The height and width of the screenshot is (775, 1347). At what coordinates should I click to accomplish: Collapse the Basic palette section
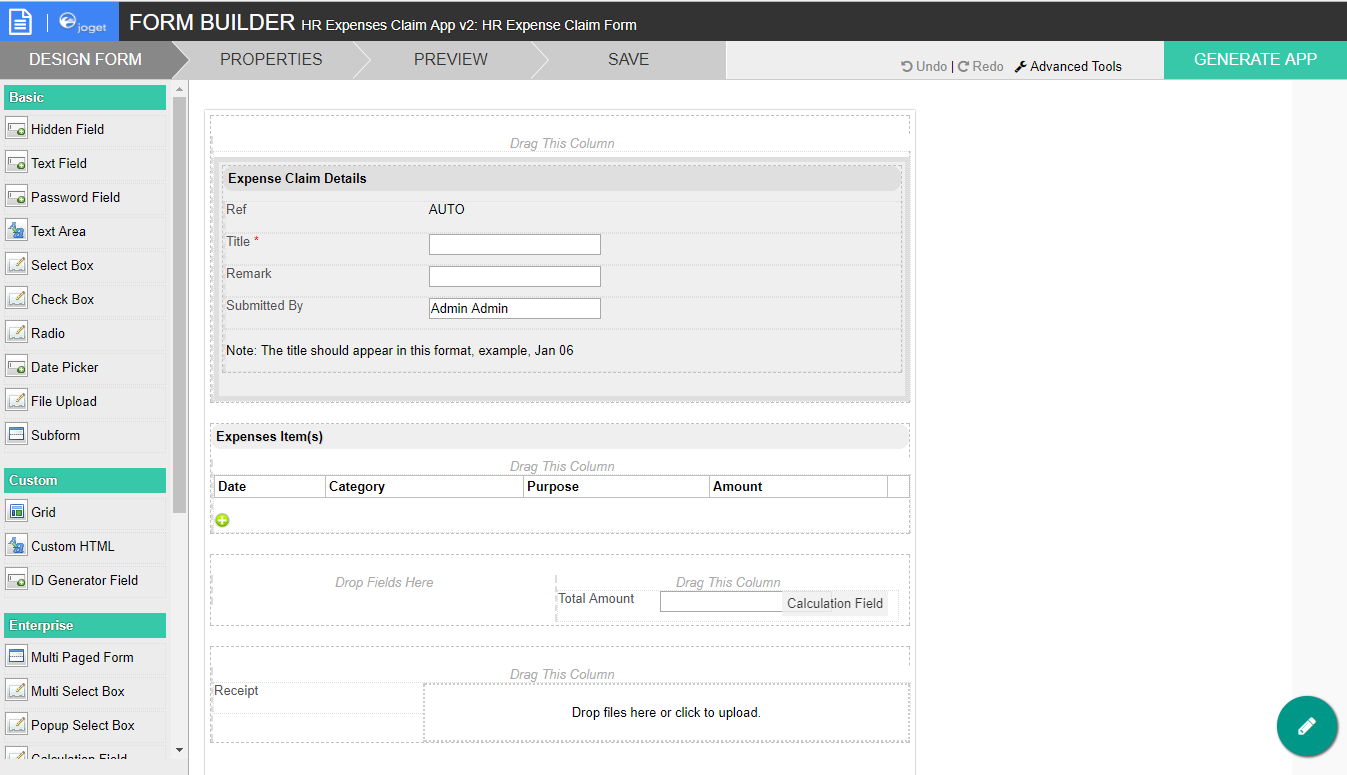pos(85,98)
